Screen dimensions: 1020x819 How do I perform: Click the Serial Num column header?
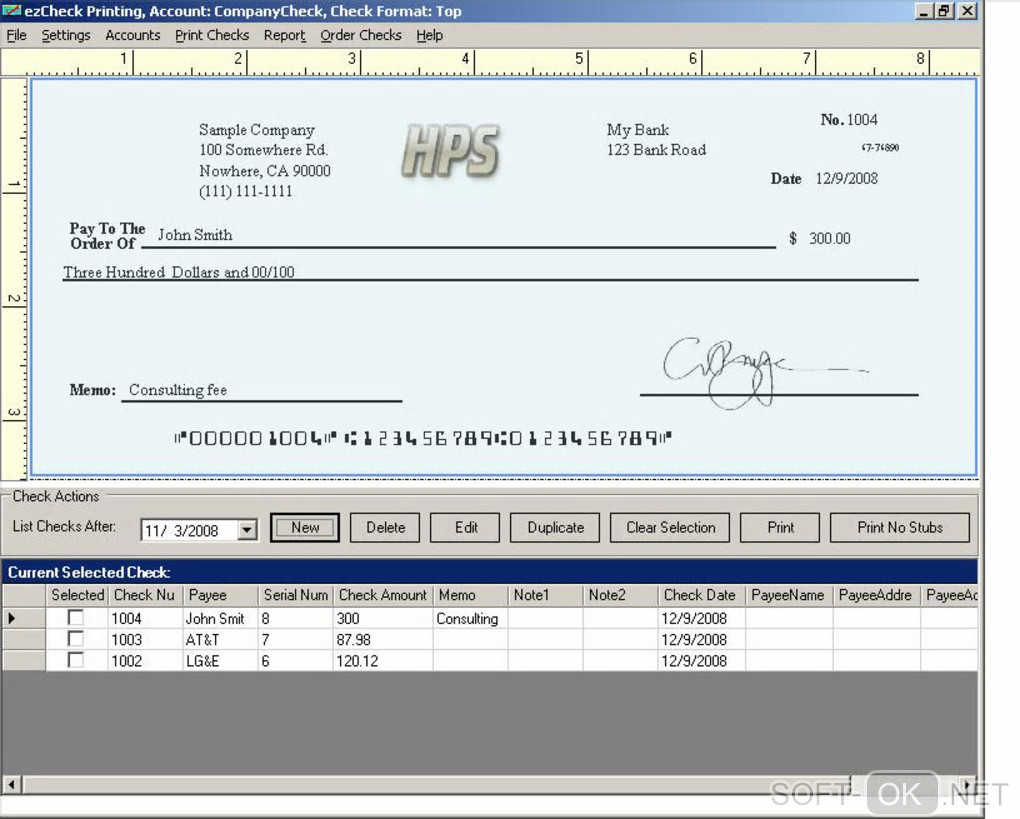click(x=295, y=595)
